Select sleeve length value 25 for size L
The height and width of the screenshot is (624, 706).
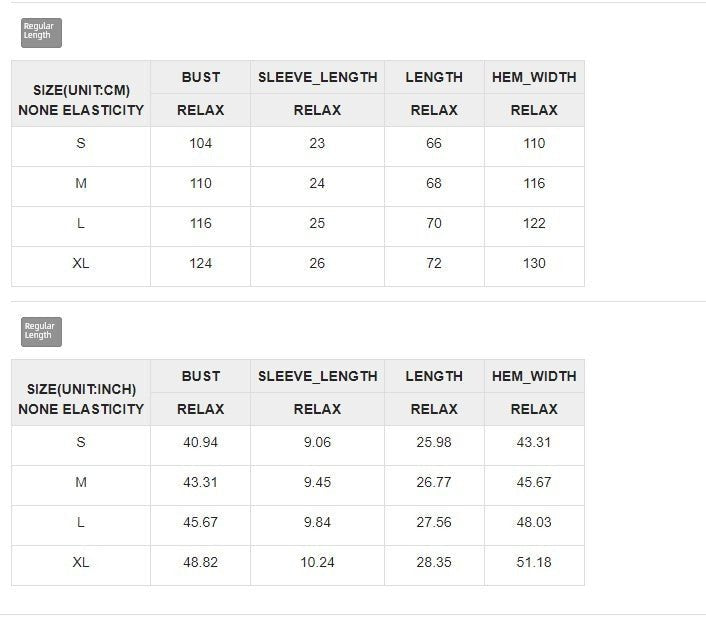(318, 223)
